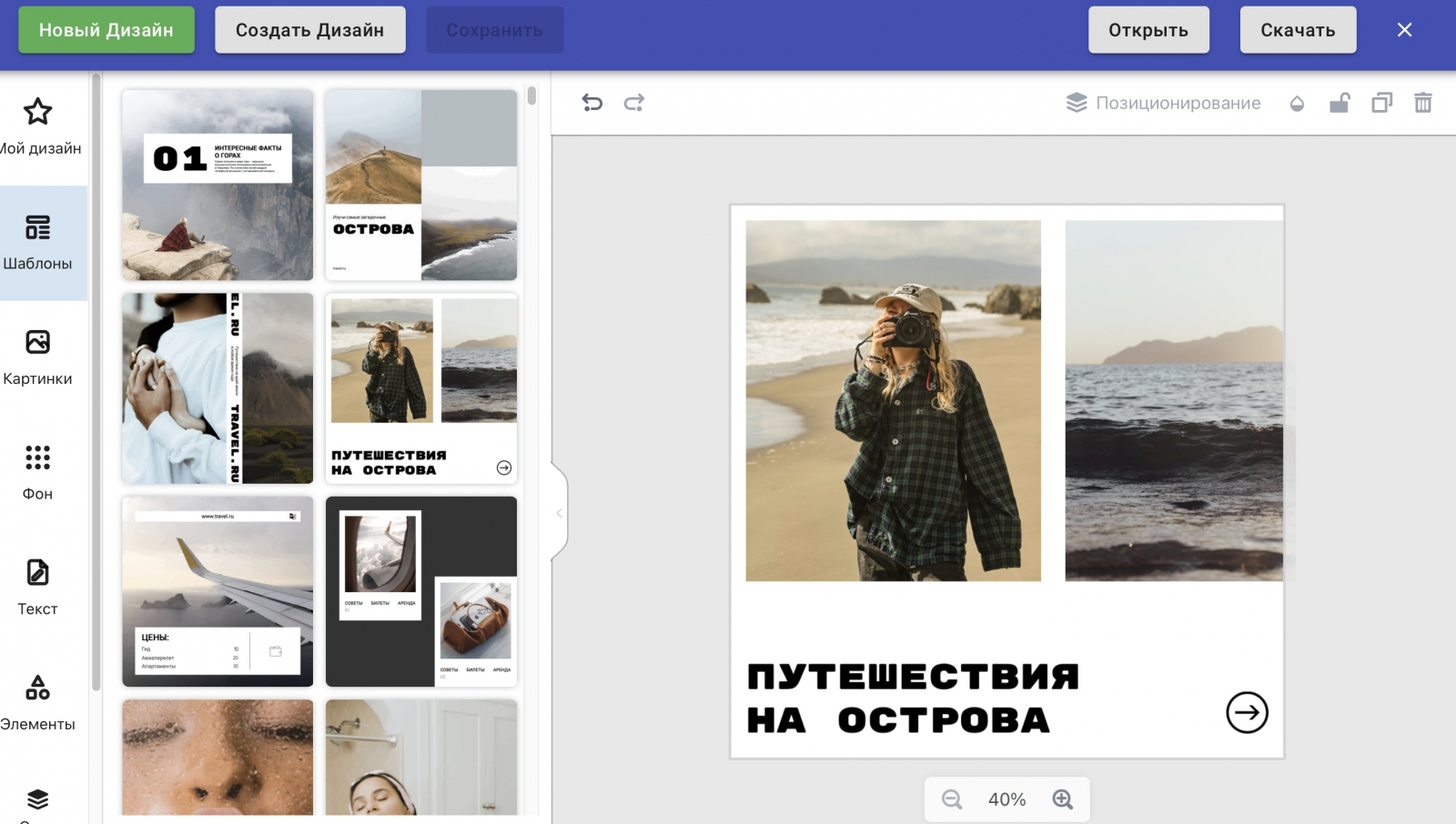Open the Фон background tab
Screen dimensions: 1456x824
[x=38, y=473]
